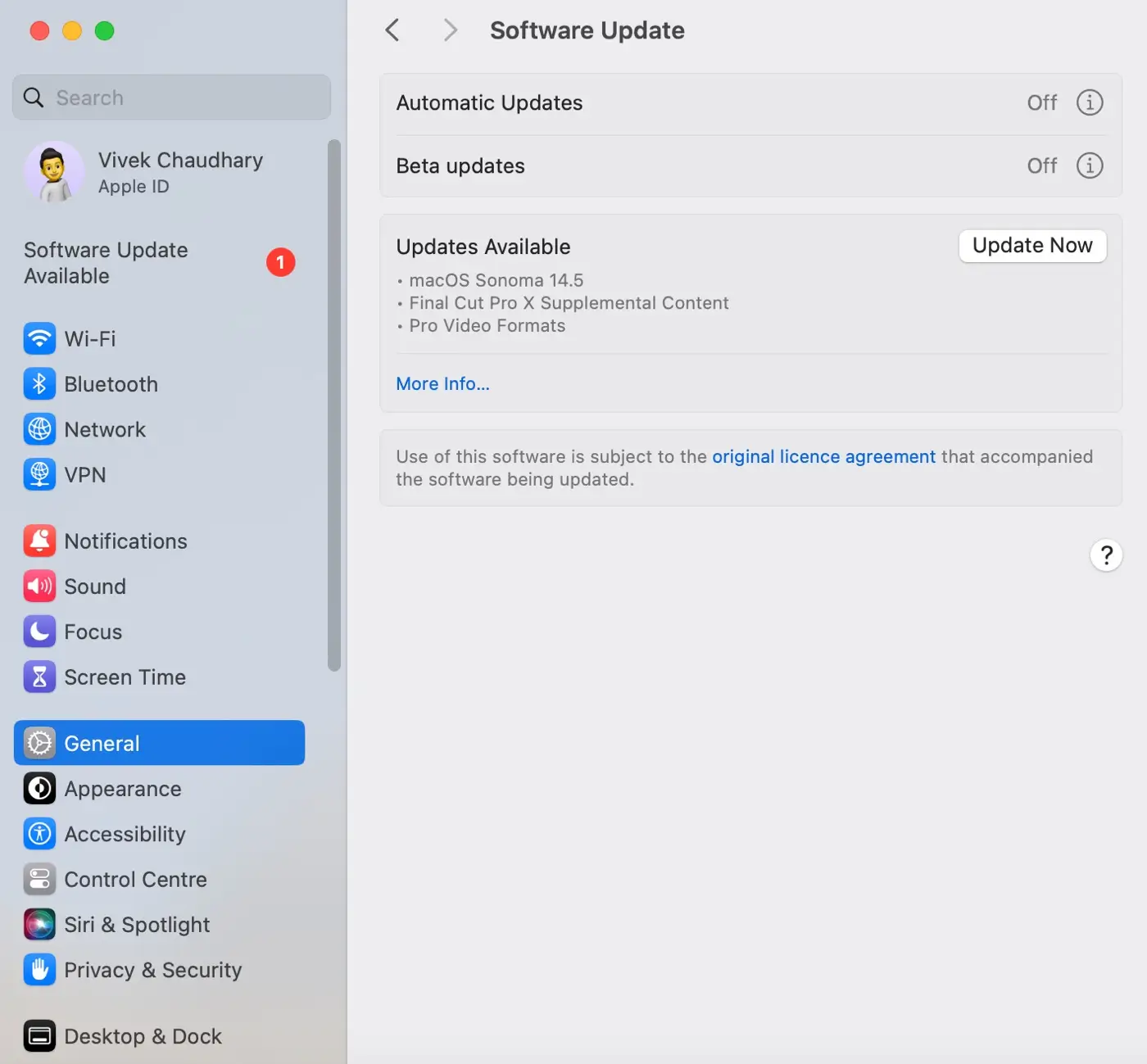1147x1064 pixels.
Task: Go forward with the right chevron
Action: [x=450, y=30]
